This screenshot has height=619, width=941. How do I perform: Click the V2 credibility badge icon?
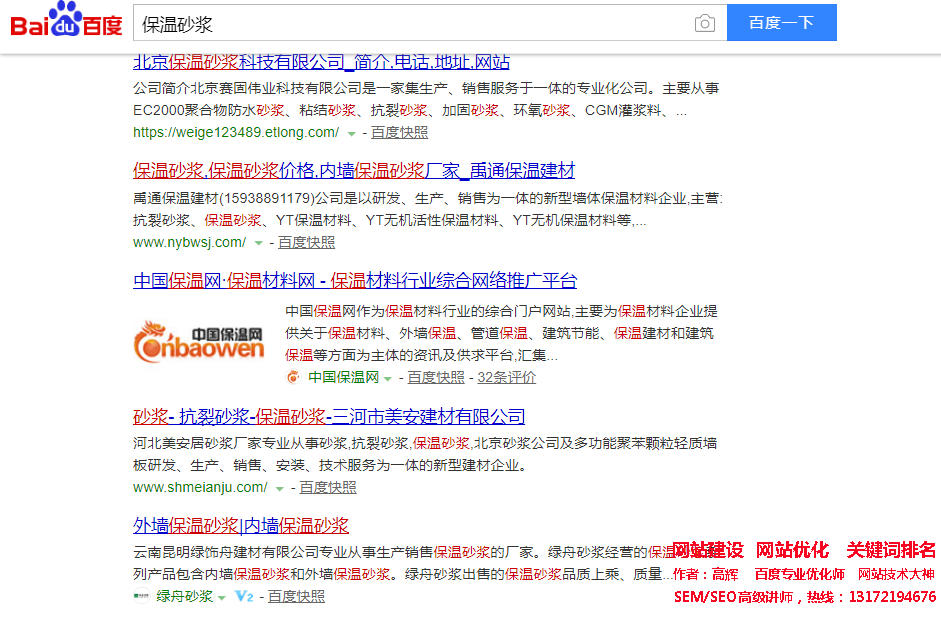point(244,597)
